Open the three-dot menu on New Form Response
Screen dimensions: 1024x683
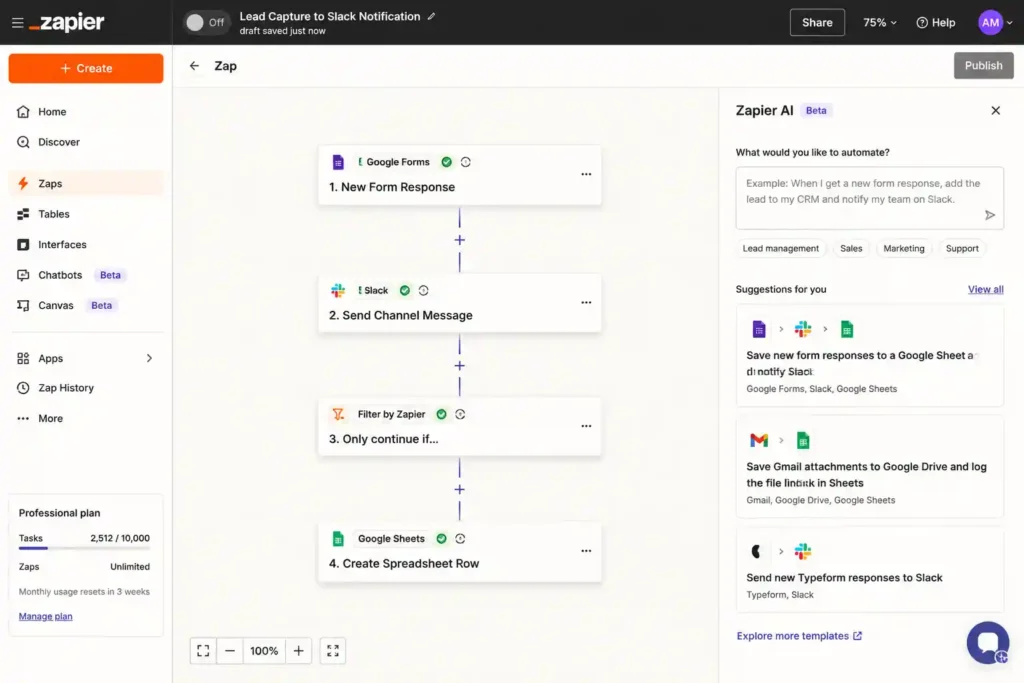click(586, 174)
